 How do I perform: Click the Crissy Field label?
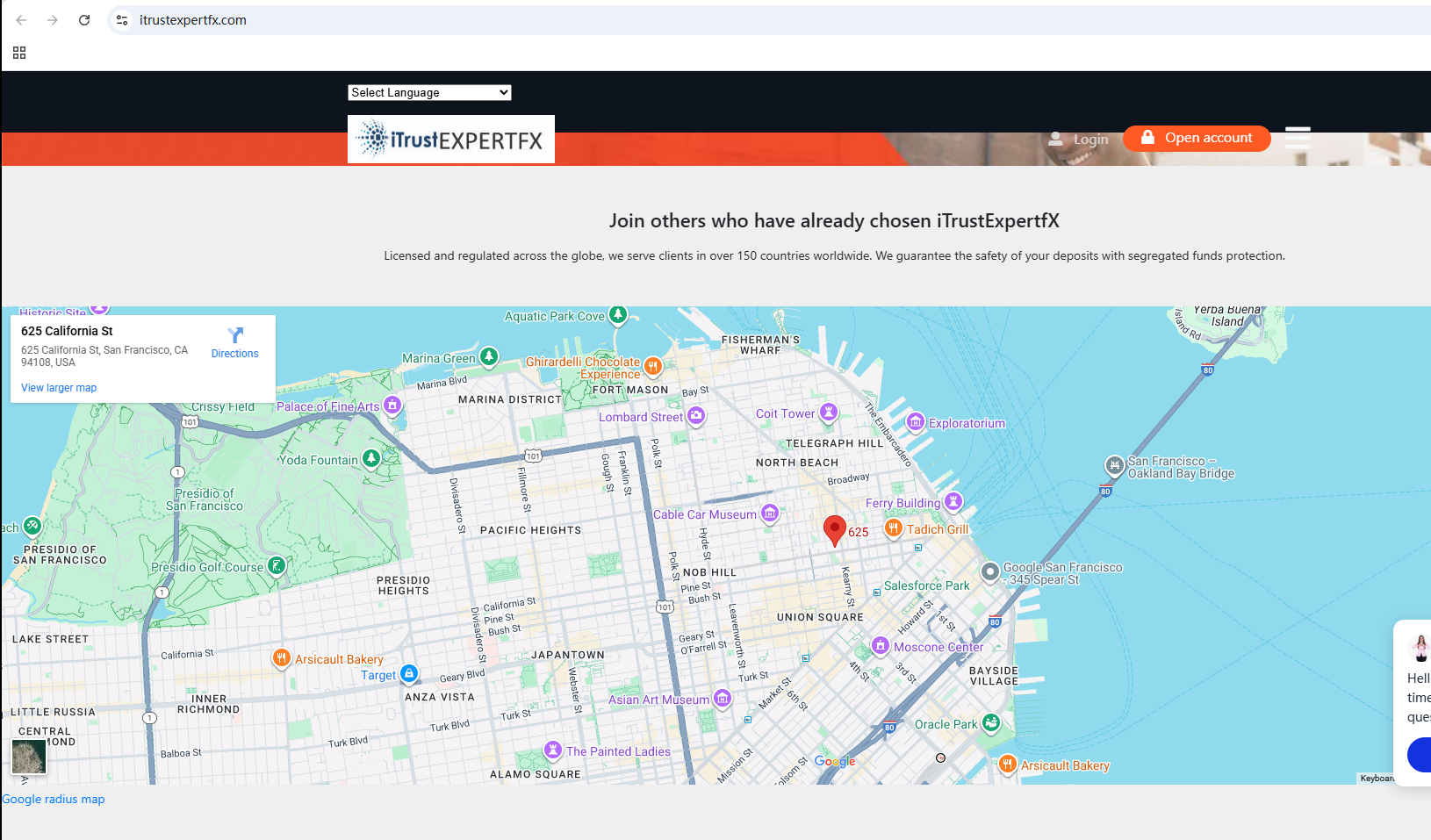click(223, 406)
